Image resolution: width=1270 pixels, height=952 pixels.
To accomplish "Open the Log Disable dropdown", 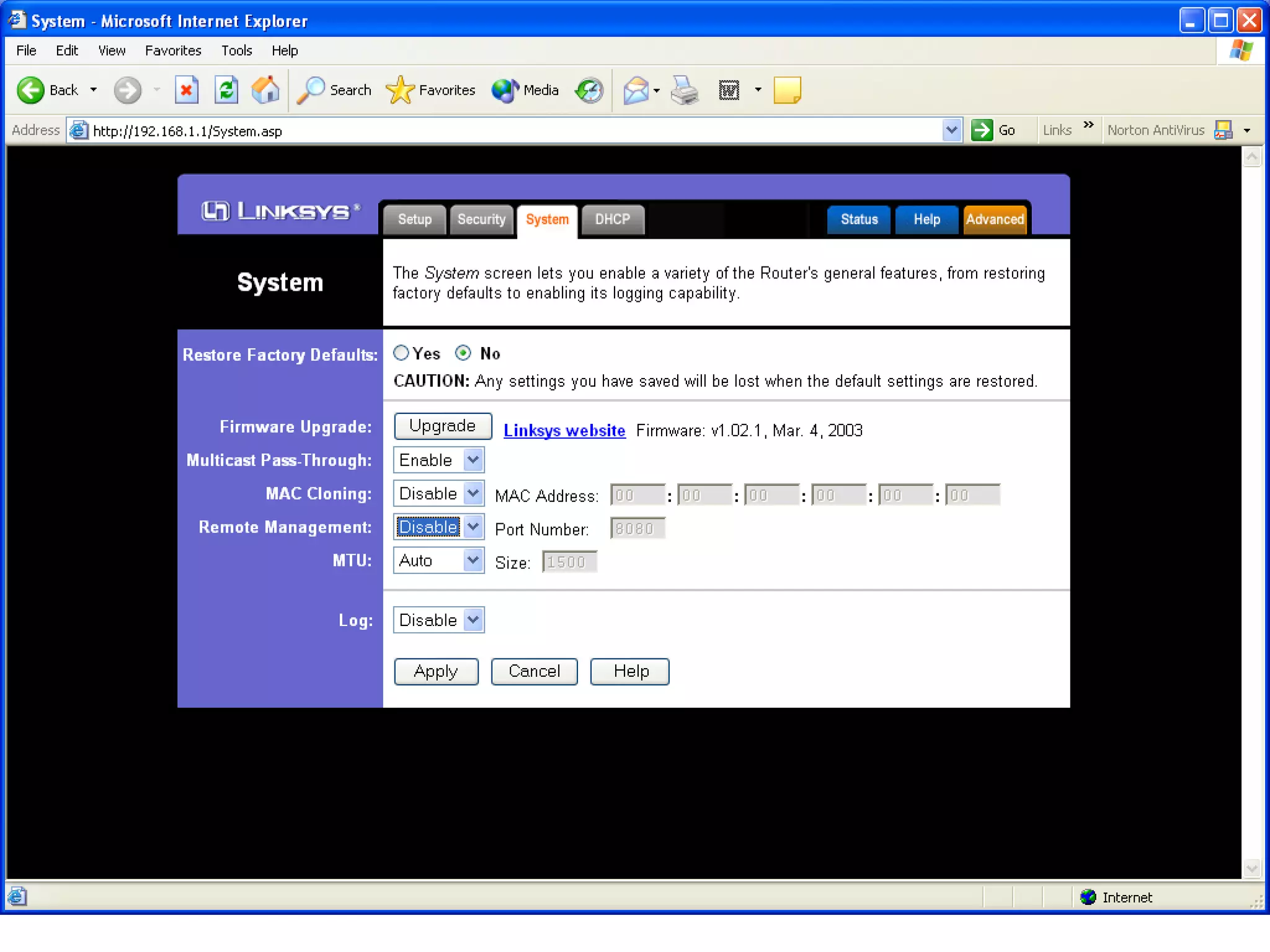I will [x=473, y=620].
